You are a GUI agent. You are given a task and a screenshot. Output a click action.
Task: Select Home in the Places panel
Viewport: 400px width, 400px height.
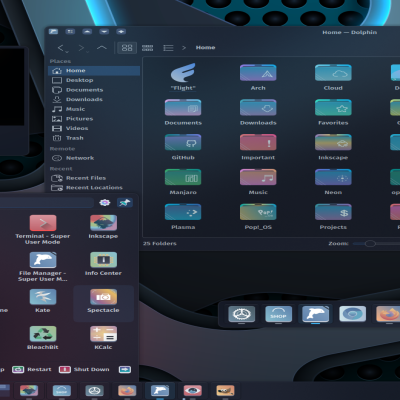coord(94,71)
